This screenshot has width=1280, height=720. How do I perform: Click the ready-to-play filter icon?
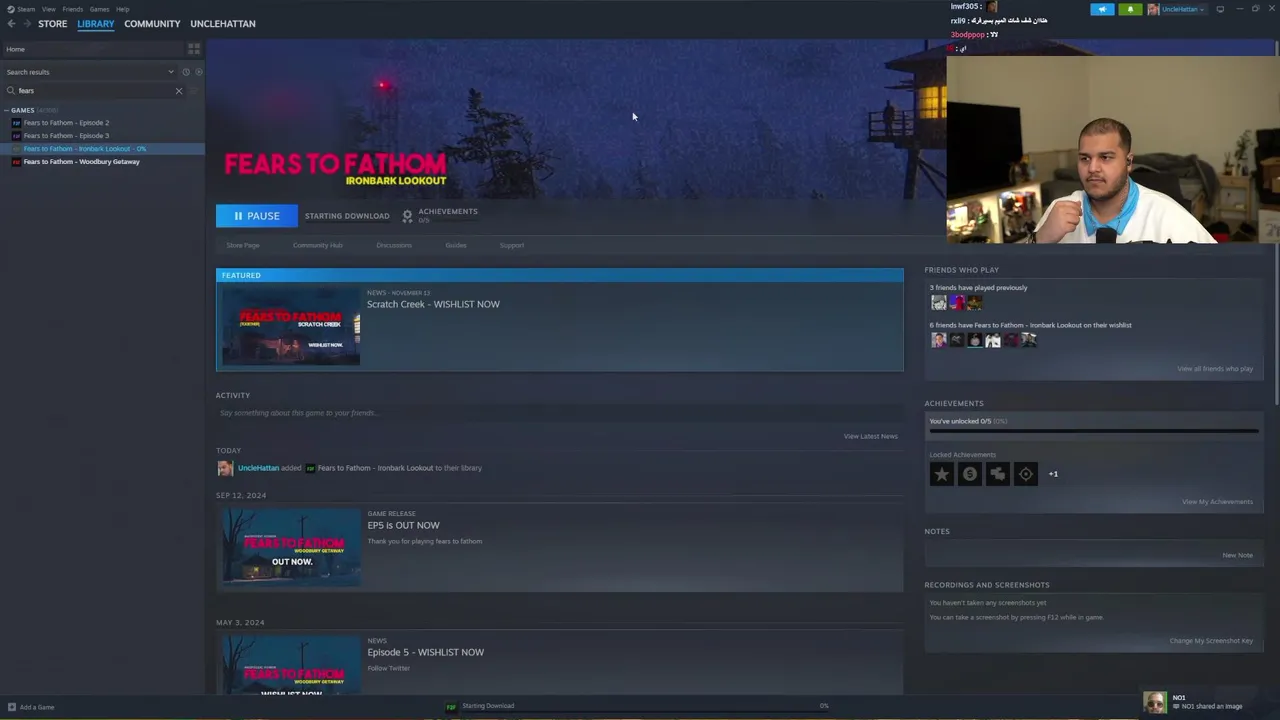point(198,72)
